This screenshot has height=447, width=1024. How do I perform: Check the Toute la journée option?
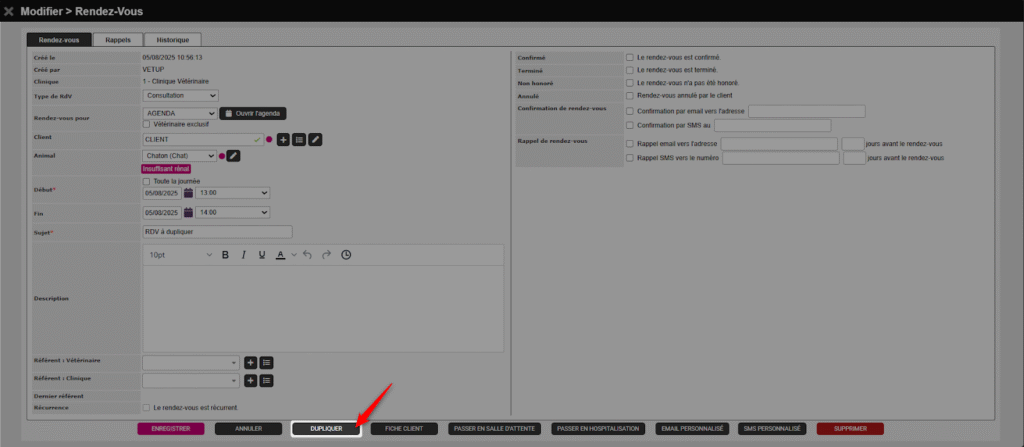(x=148, y=181)
